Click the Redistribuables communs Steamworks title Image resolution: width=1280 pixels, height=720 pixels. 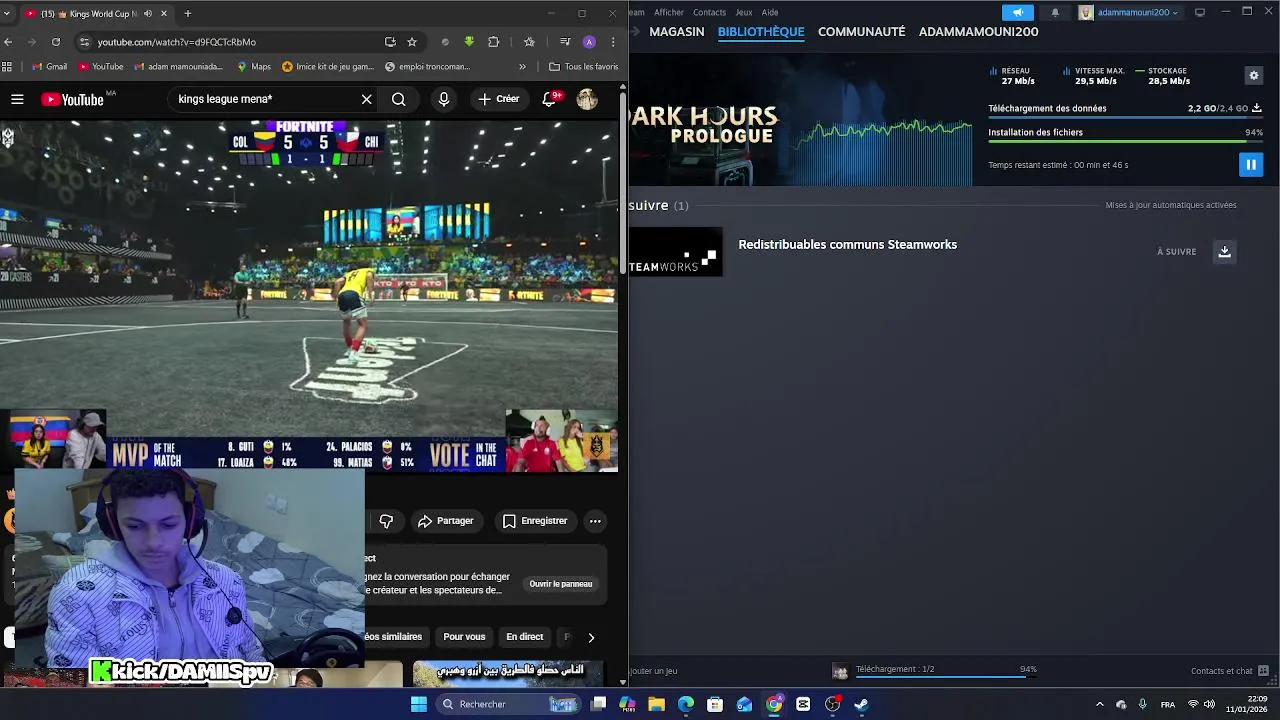(x=847, y=245)
